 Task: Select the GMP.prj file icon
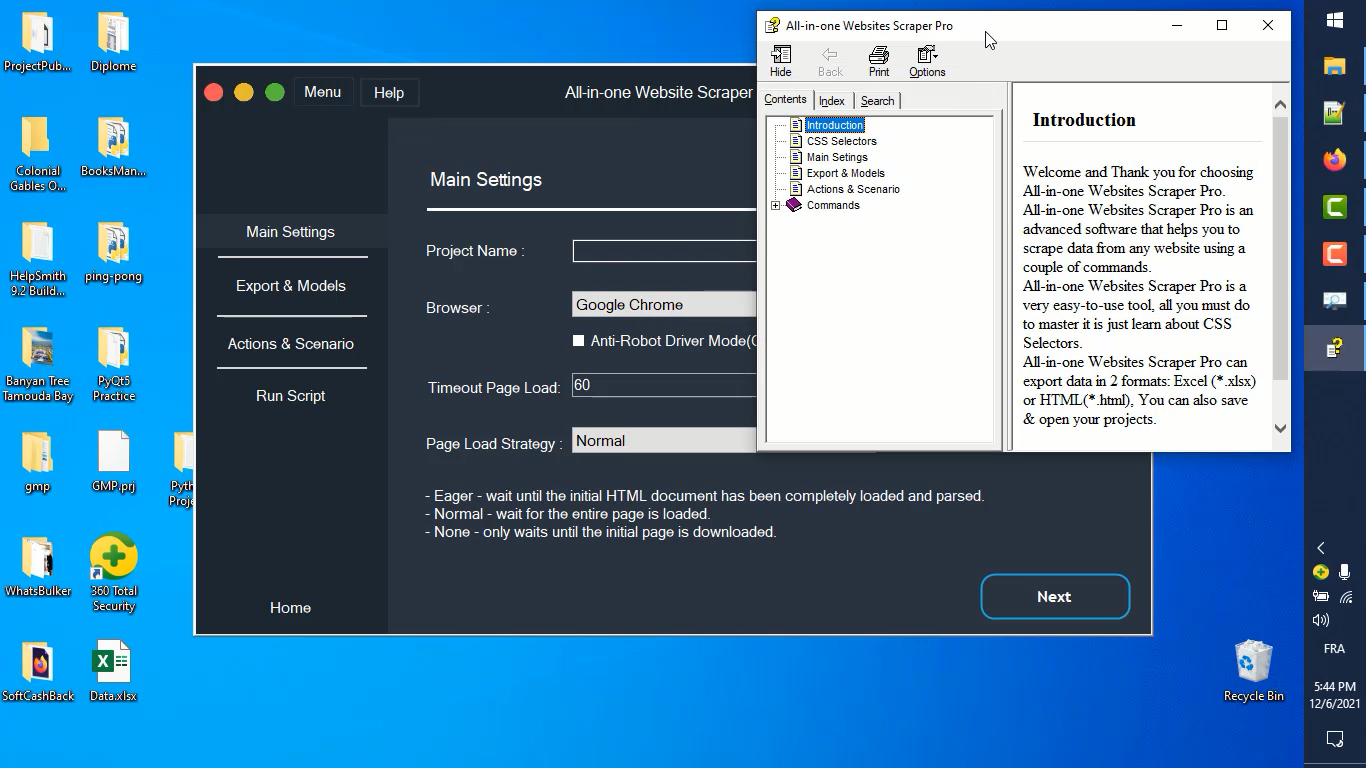point(113,462)
